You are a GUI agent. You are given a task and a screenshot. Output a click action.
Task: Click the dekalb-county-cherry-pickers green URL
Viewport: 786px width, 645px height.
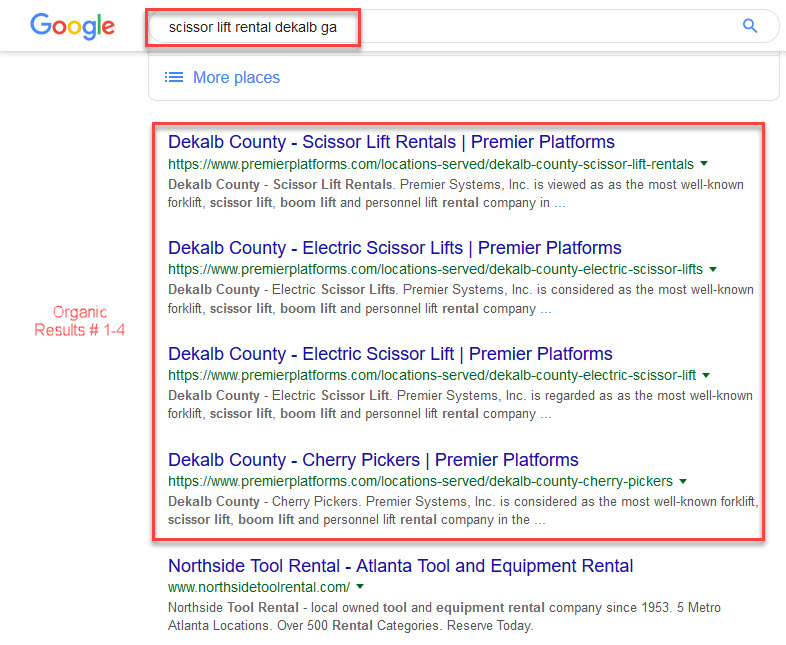click(420, 482)
